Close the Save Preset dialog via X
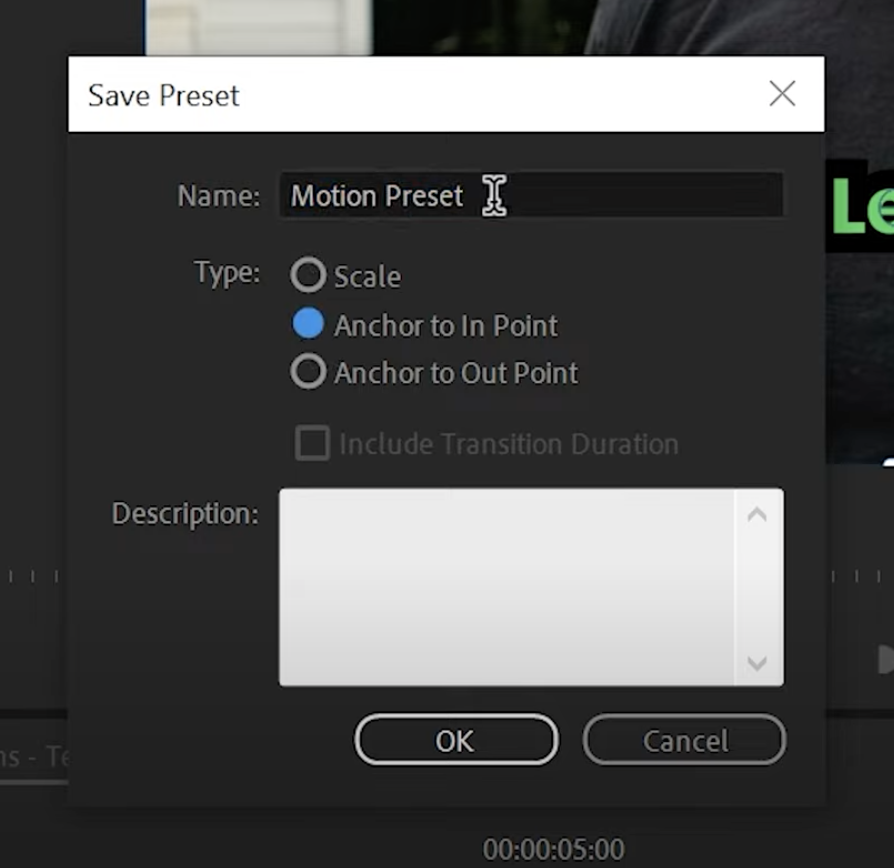This screenshot has height=868, width=894. pyautogui.click(x=782, y=93)
